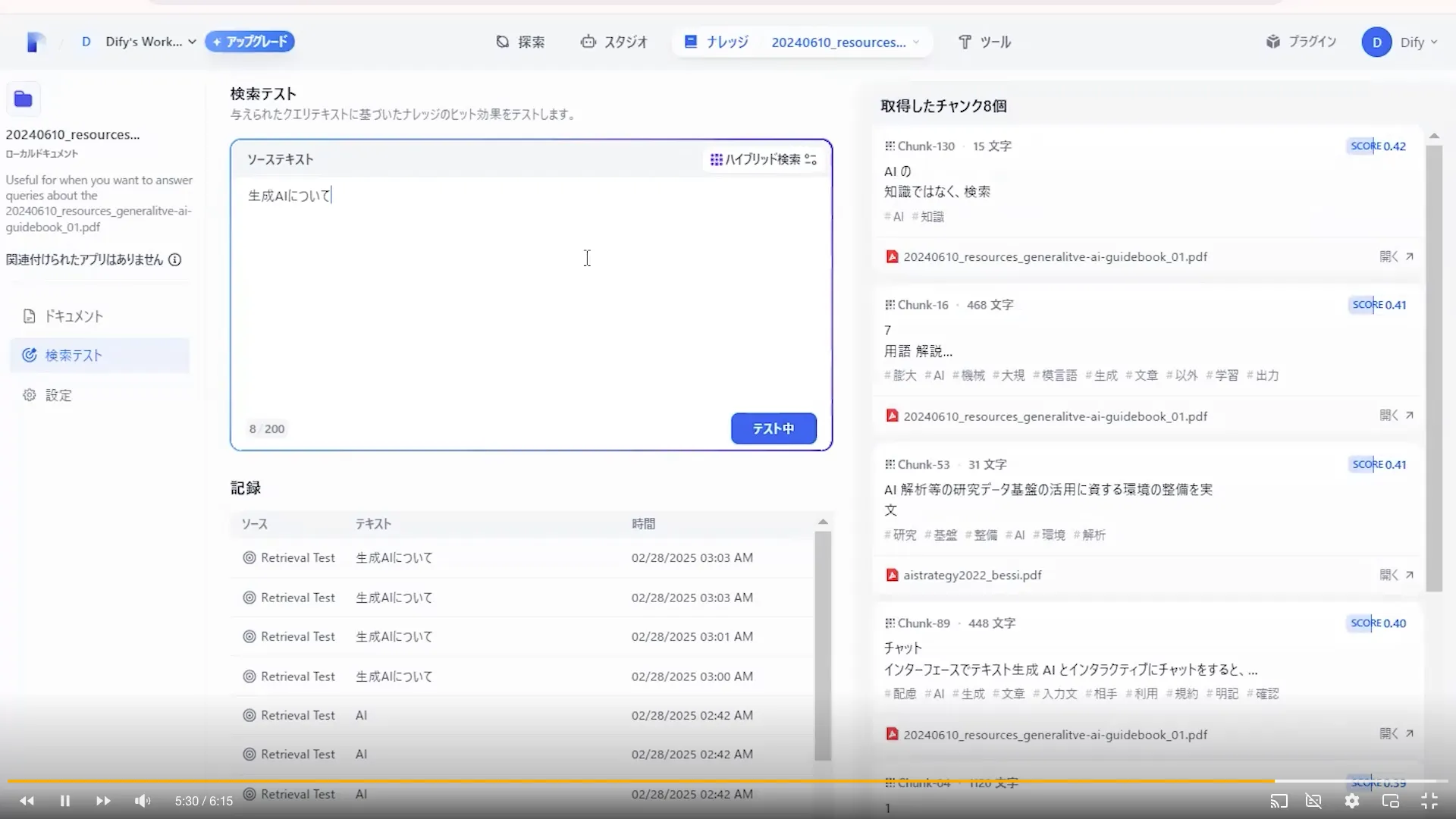Click the video progress bar
The height and width of the screenshot is (819, 1456).
pos(728,780)
